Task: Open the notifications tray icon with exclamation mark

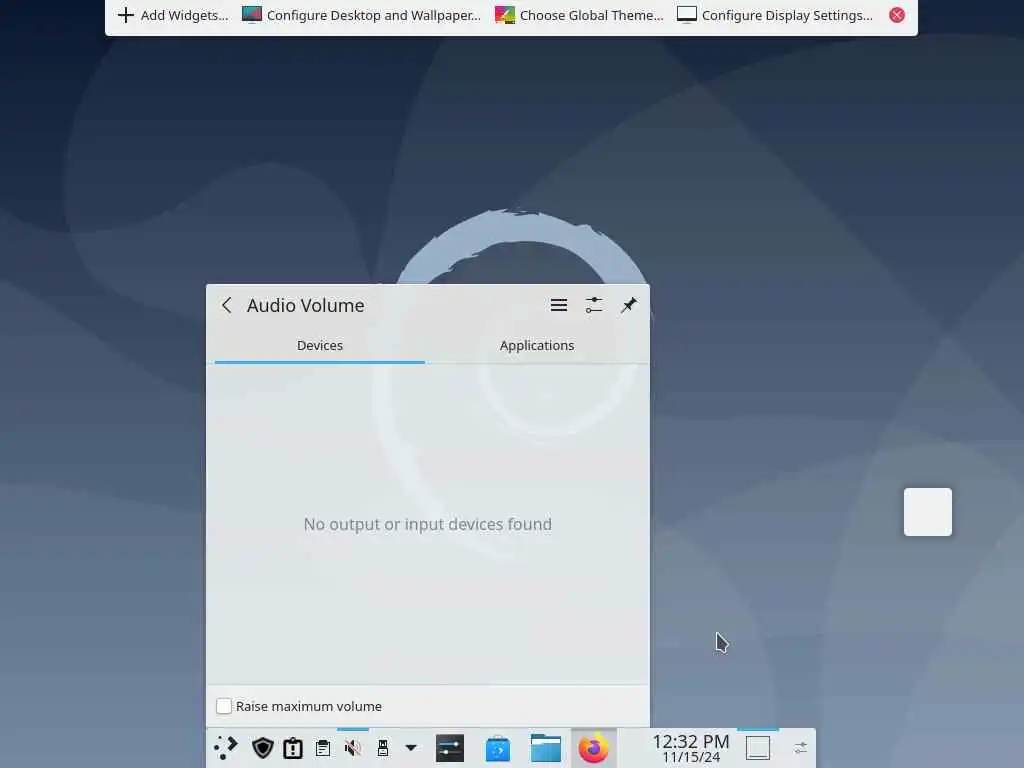Action: click(x=293, y=748)
